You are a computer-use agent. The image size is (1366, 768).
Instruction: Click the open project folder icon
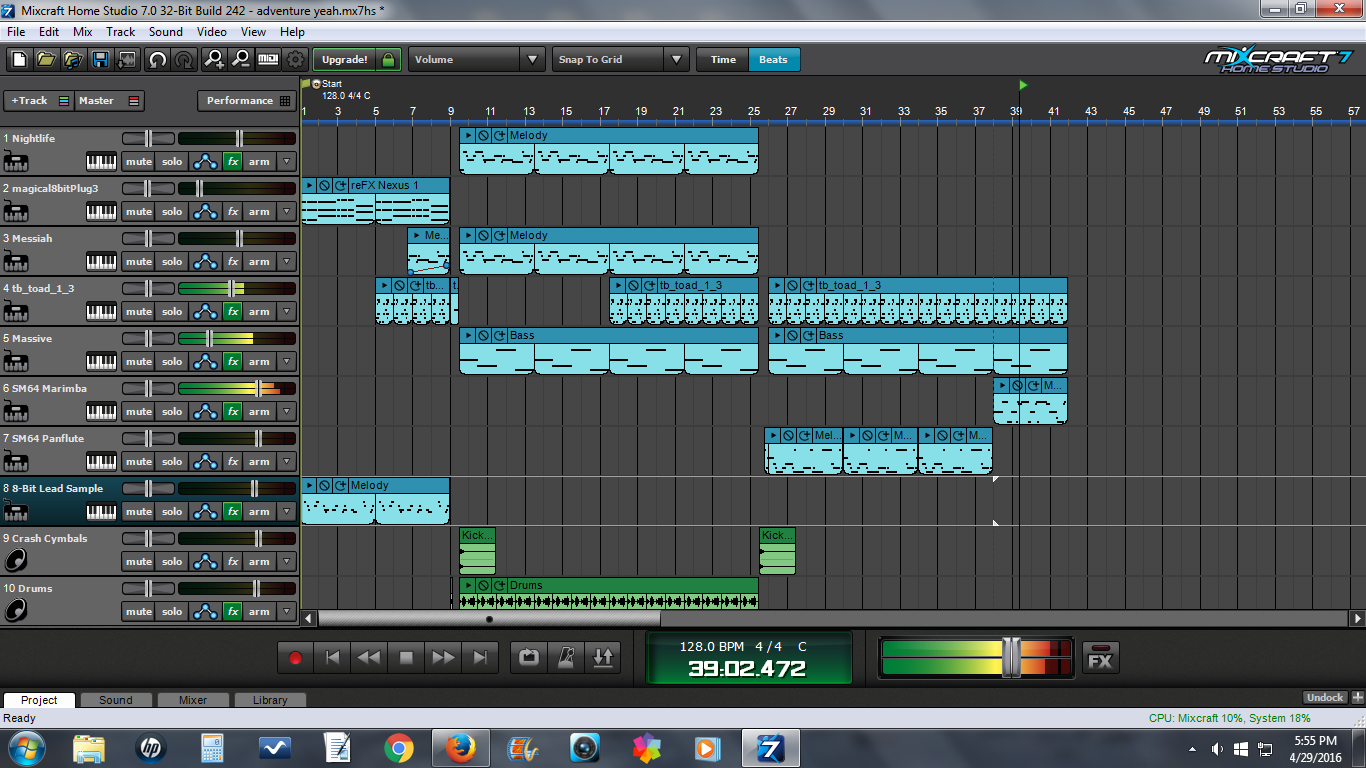pos(46,60)
